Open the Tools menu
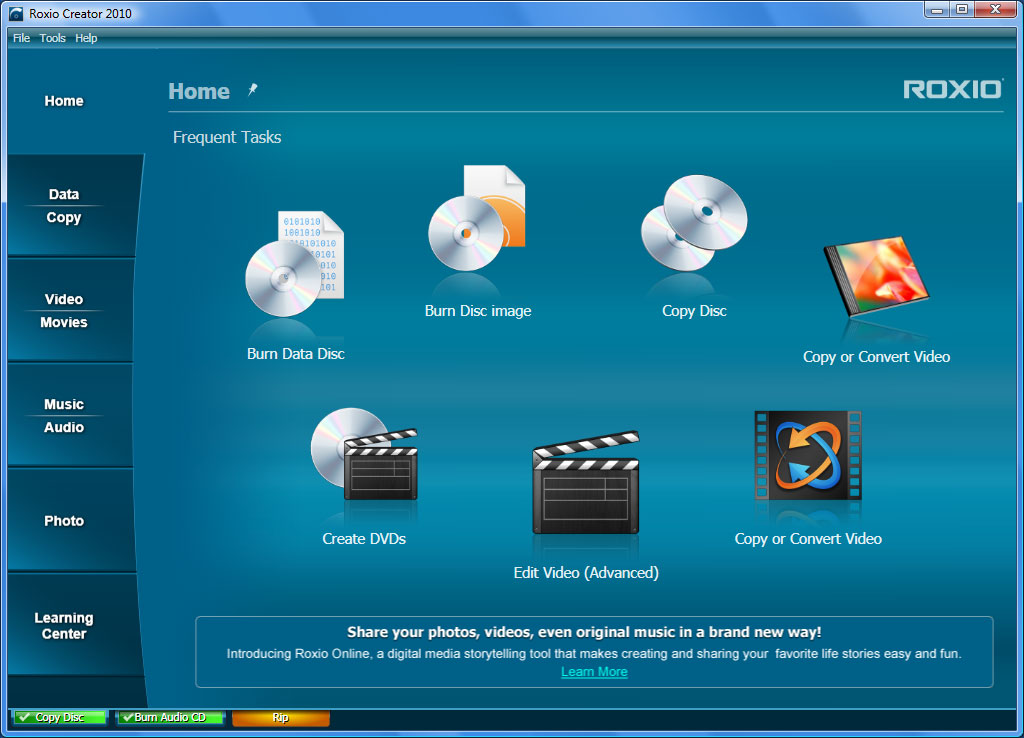The width and height of the screenshot is (1024, 738). 52,38
